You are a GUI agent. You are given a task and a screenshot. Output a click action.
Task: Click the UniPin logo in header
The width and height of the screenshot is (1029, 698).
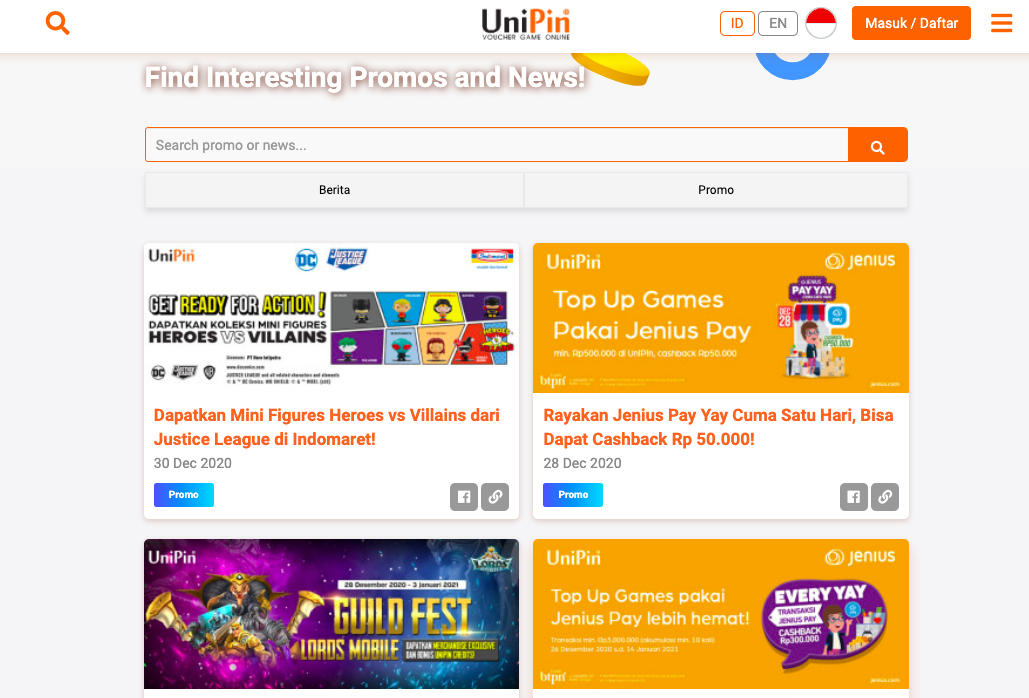point(526,24)
